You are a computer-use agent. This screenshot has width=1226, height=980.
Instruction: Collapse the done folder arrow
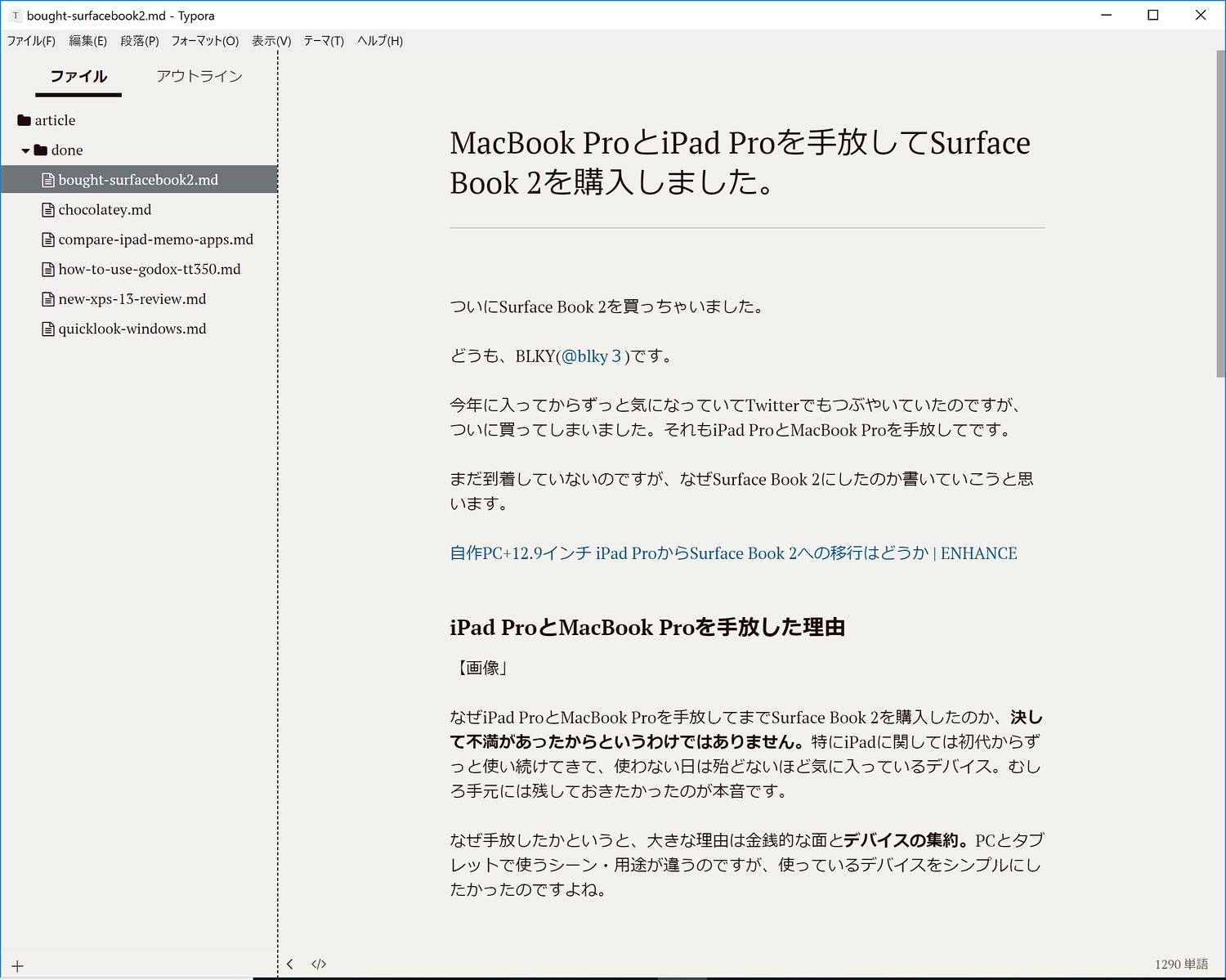click(x=25, y=150)
